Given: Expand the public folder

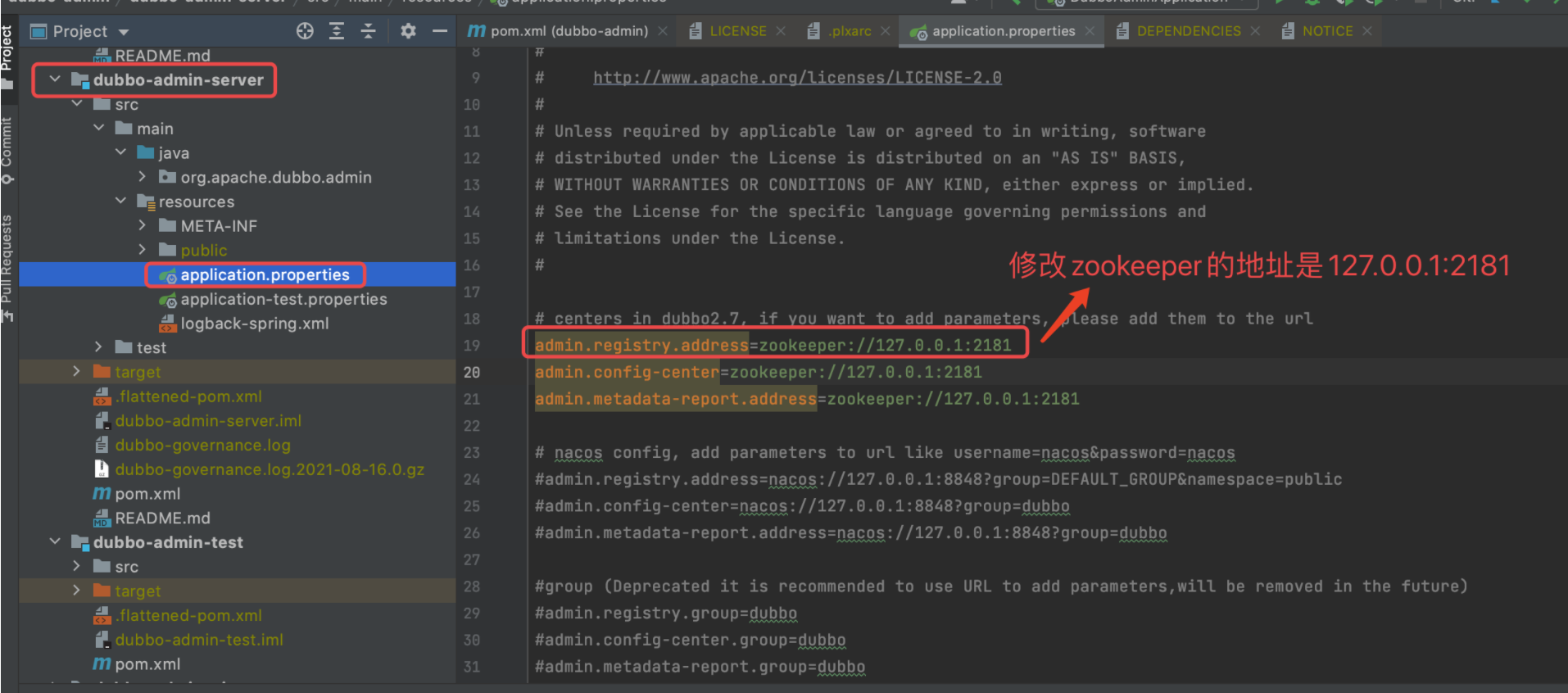Looking at the screenshot, I should [143, 250].
